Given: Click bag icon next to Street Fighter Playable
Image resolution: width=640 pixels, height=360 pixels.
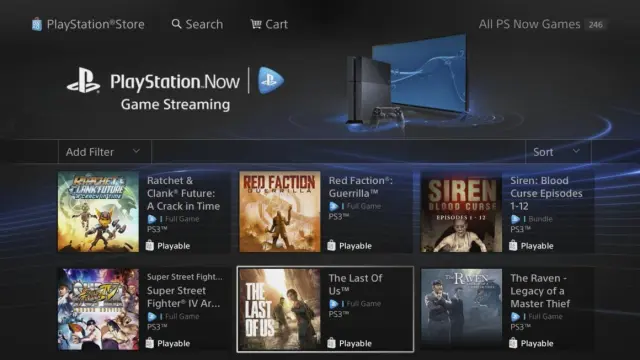Looking at the screenshot, I should (150, 343).
